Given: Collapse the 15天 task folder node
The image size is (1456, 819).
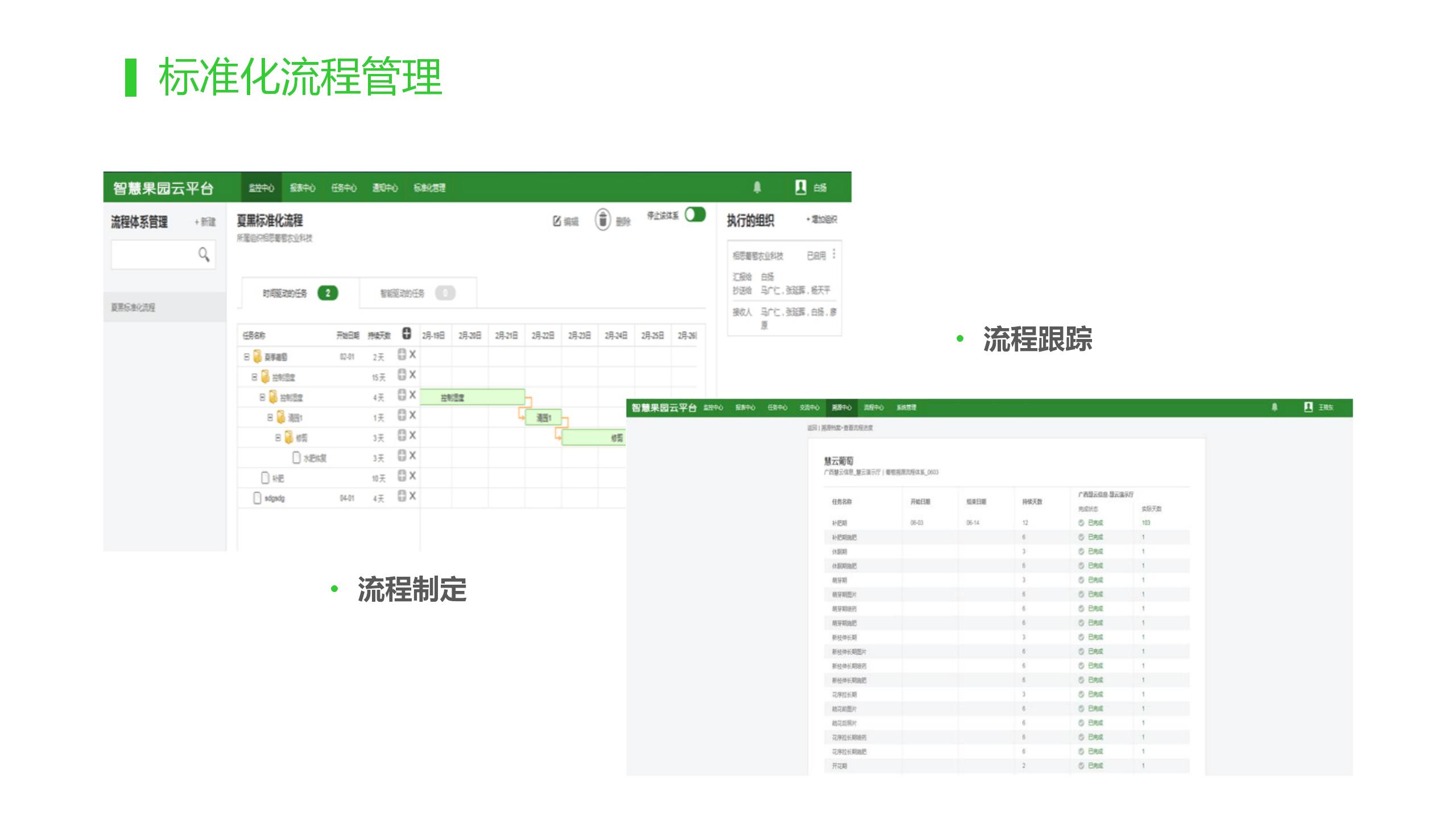Looking at the screenshot, I should tap(254, 377).
